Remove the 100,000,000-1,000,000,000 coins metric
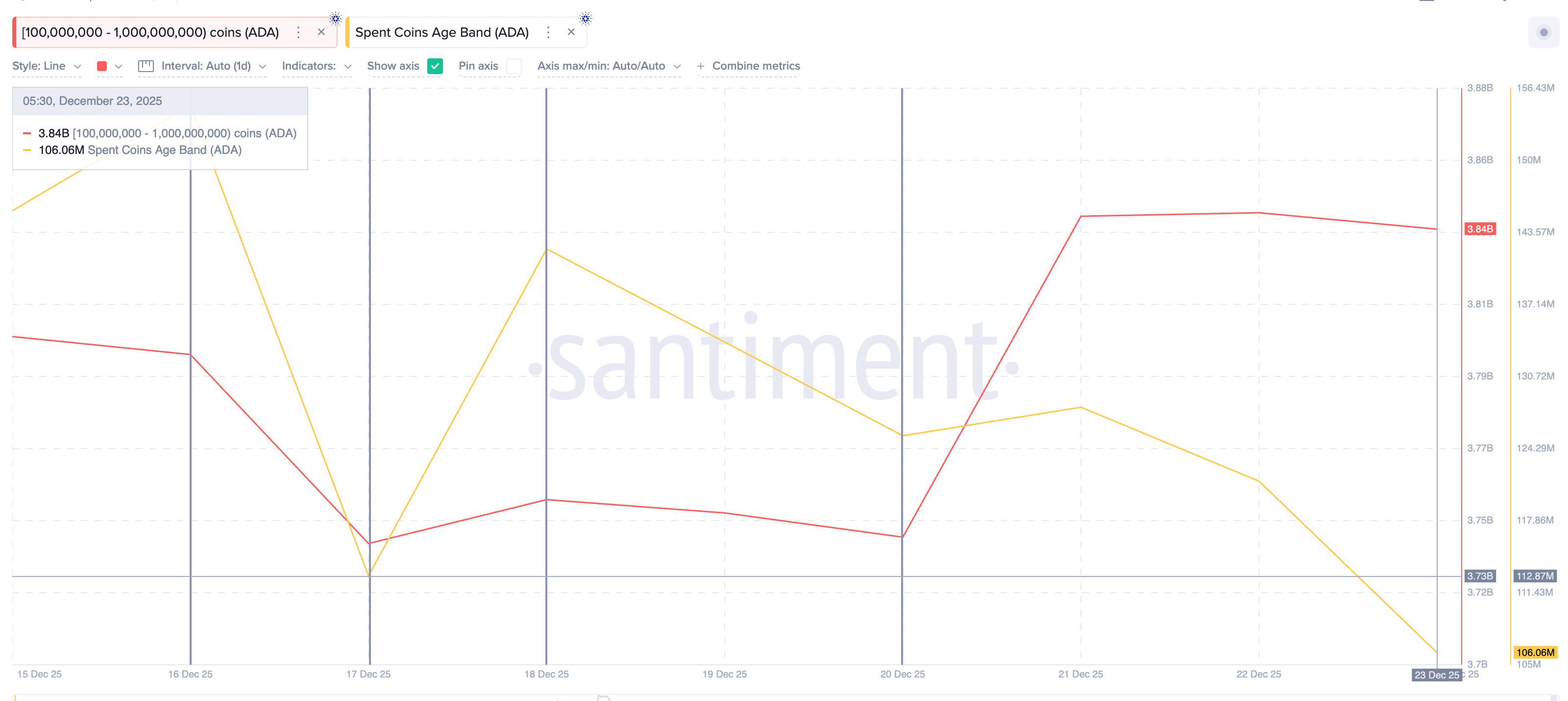 click(321, 32)
